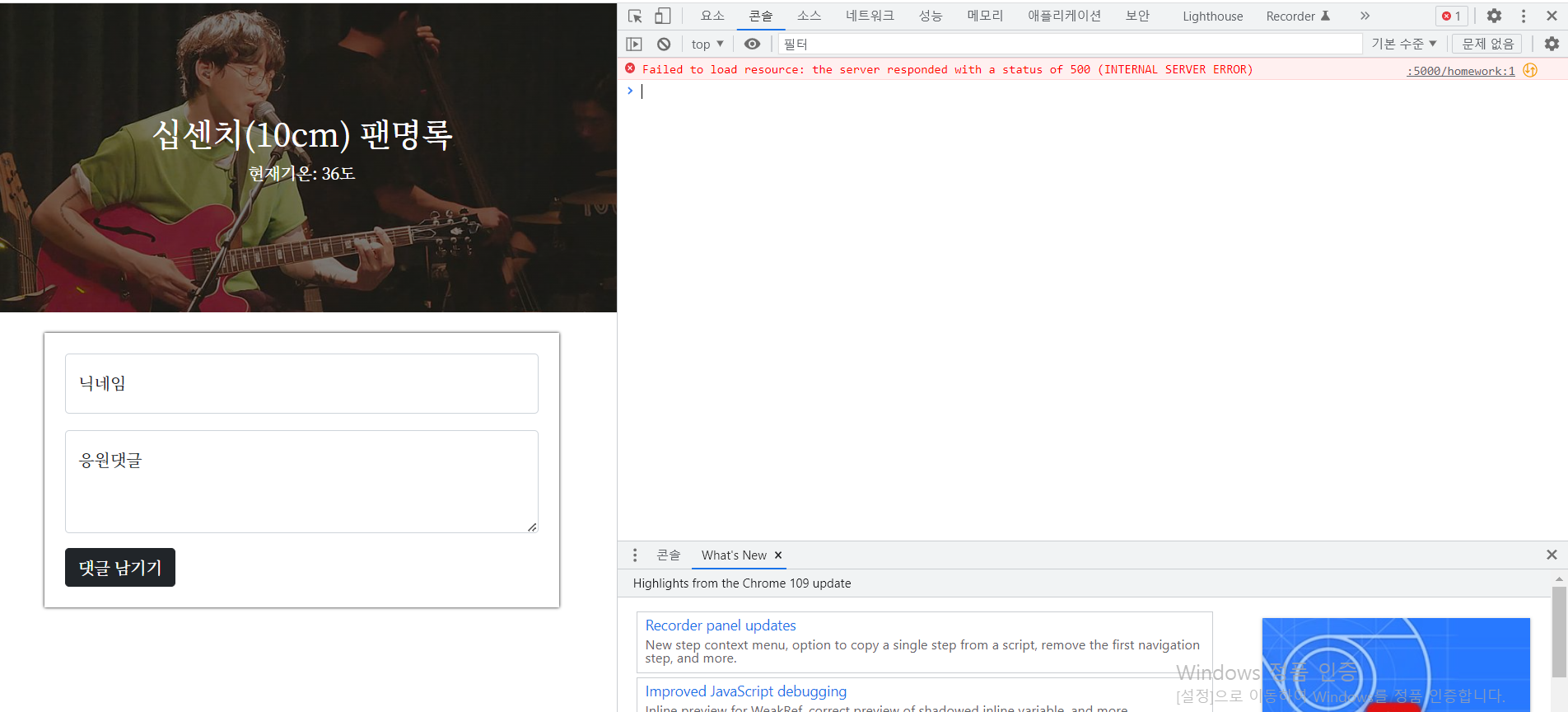The image size is (1568, 712).
Task: Switch to the 소스 tab
Action: (x=809, y=16)
